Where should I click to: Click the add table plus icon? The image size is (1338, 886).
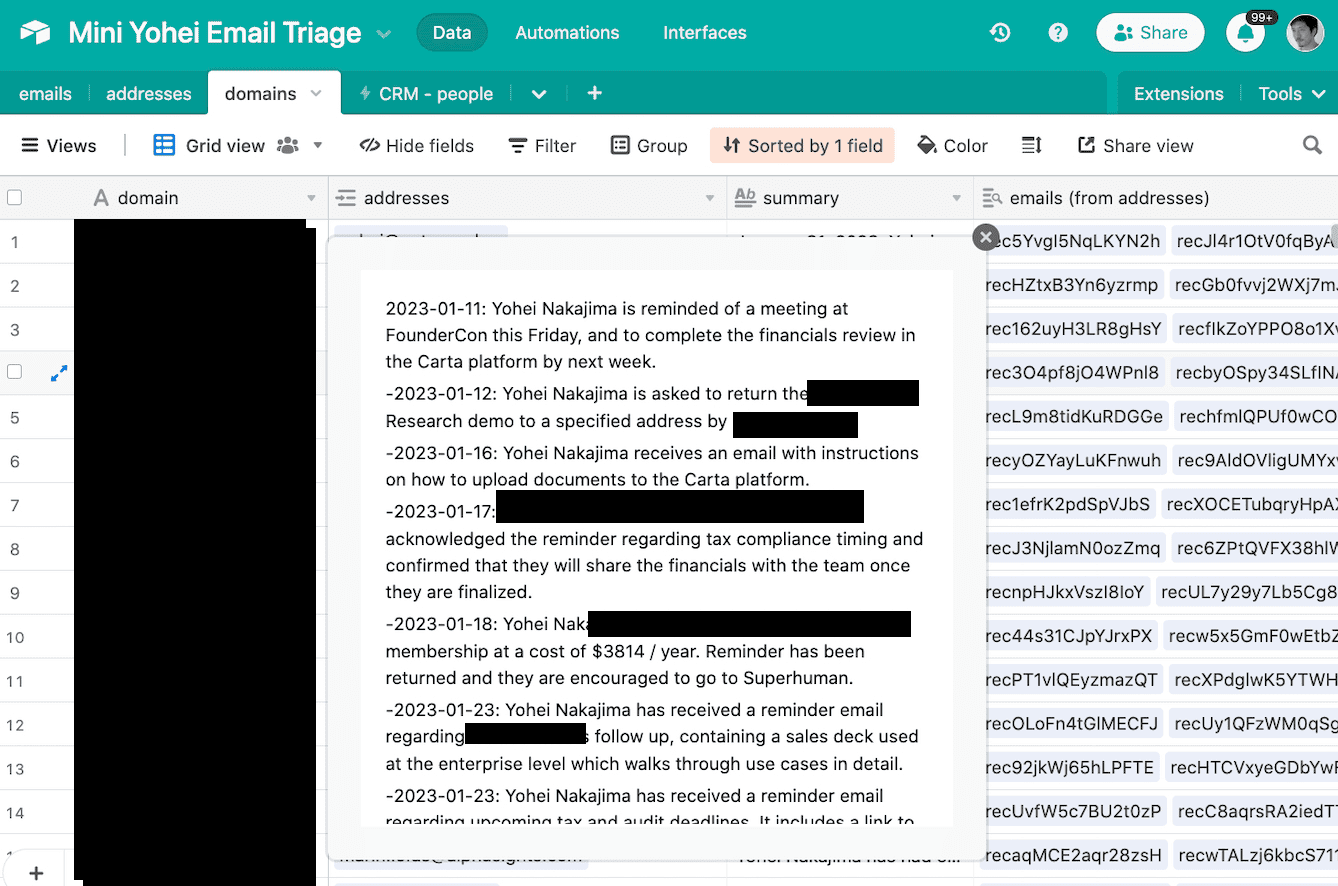(x=594, y=93)
